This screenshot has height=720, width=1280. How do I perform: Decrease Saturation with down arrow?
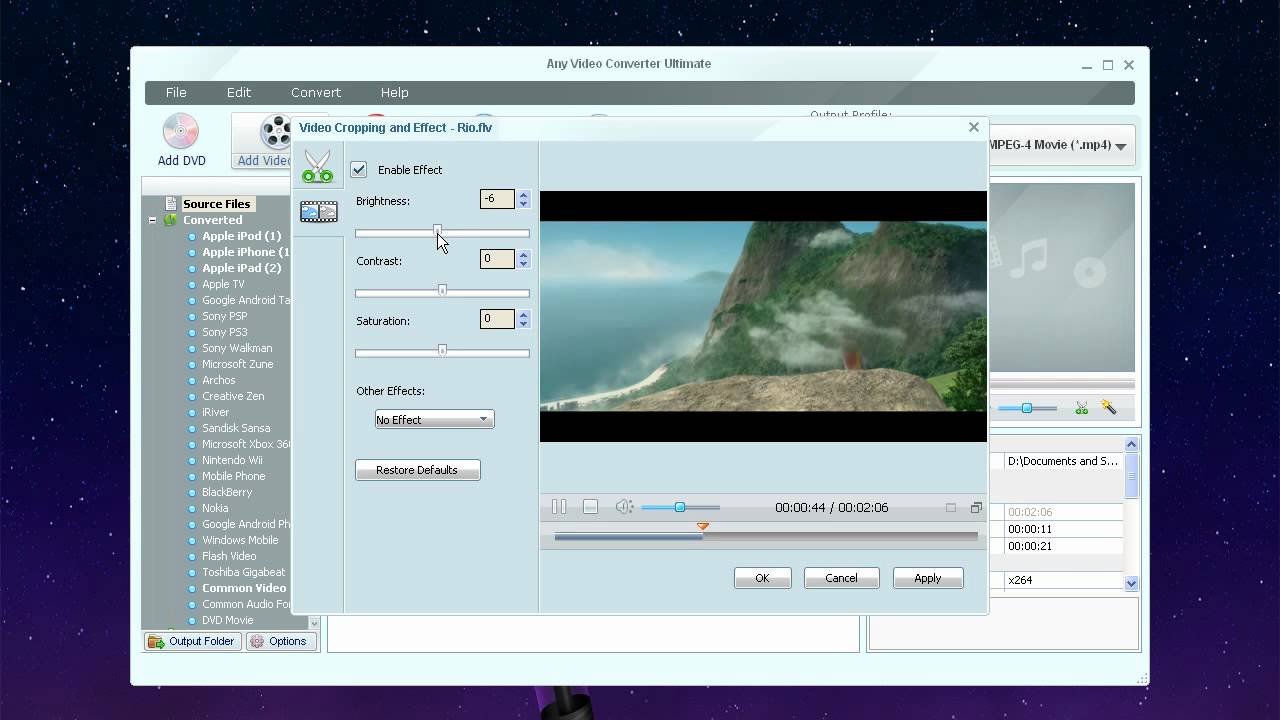click(x=523, y=324)
